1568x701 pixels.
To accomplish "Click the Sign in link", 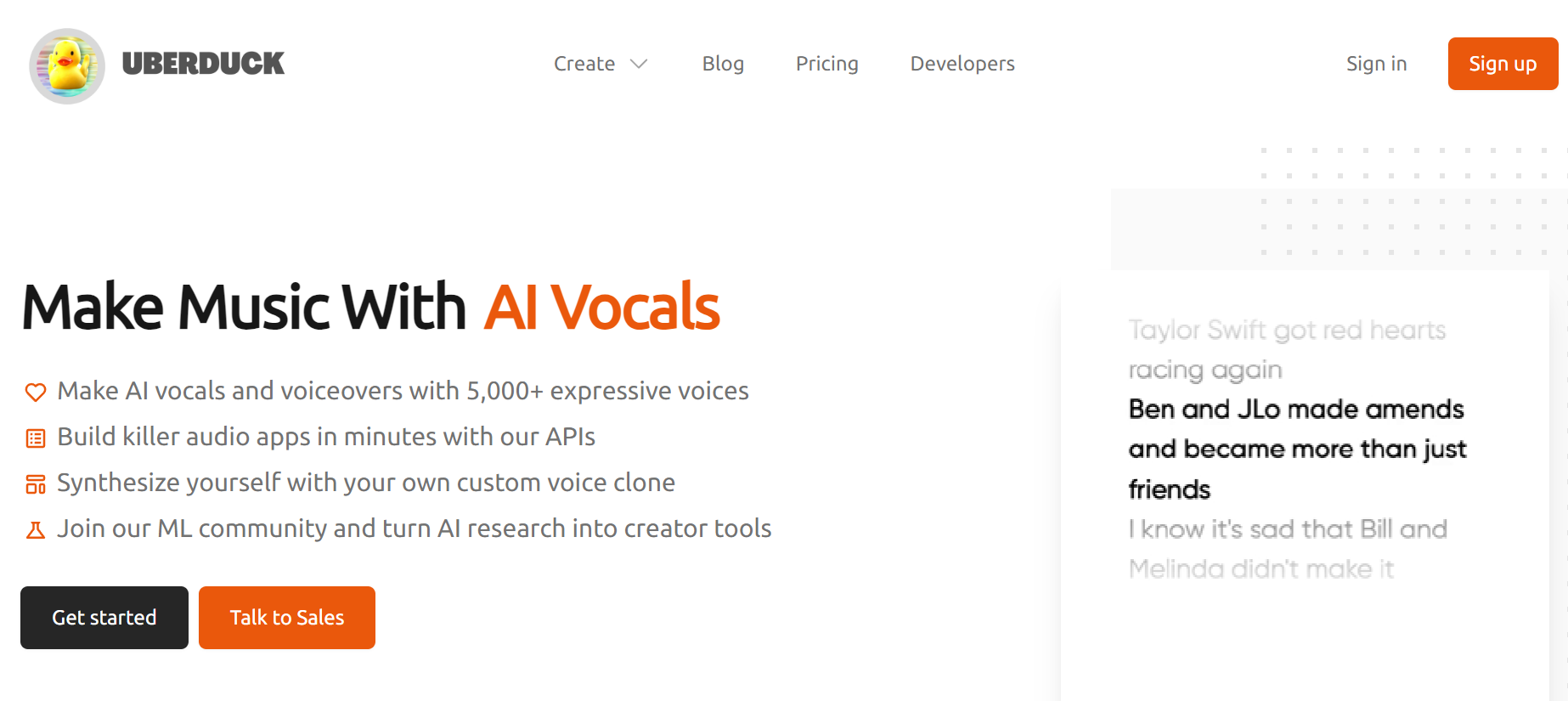I will click(1376, 64).
